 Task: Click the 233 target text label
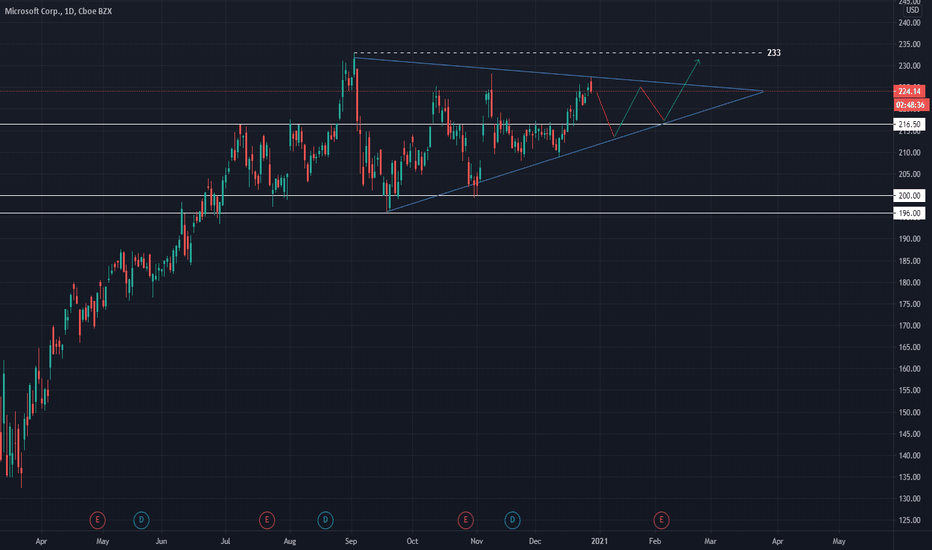(773, 53)
